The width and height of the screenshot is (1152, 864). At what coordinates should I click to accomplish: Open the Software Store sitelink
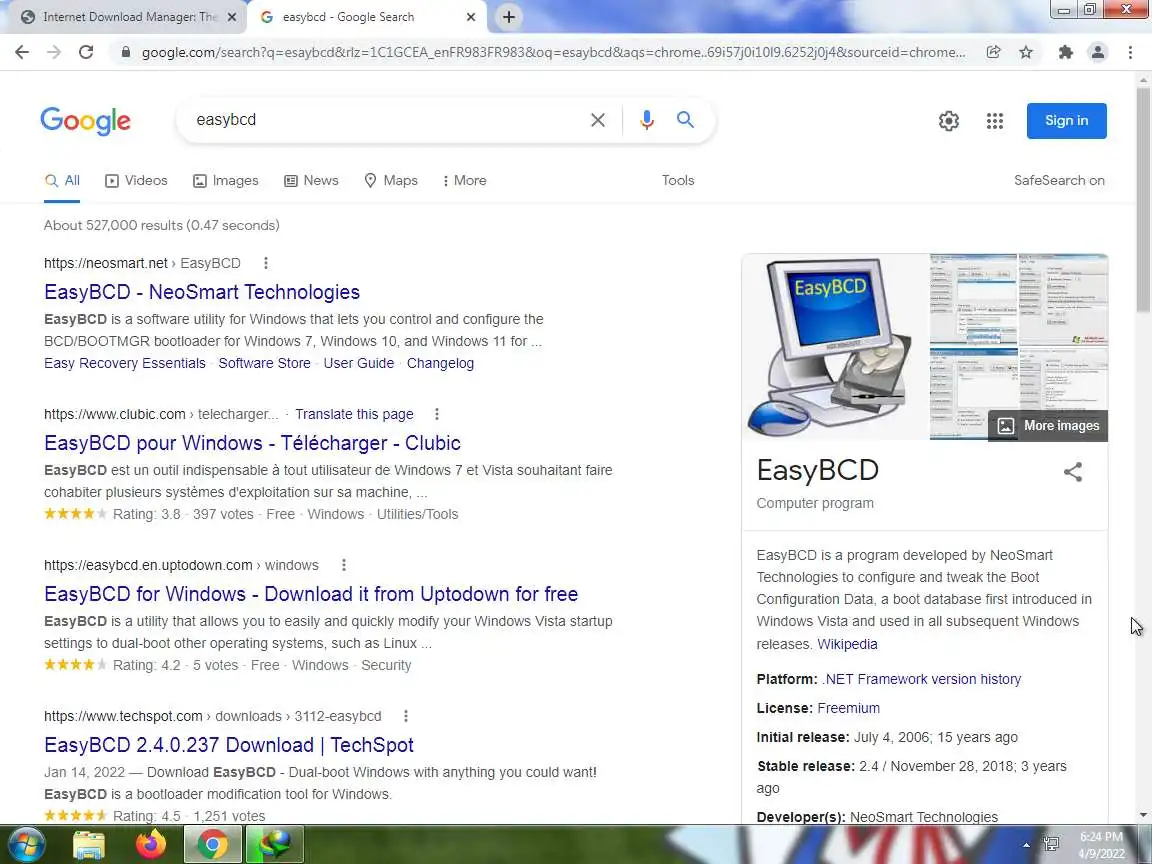coord(264,363)
